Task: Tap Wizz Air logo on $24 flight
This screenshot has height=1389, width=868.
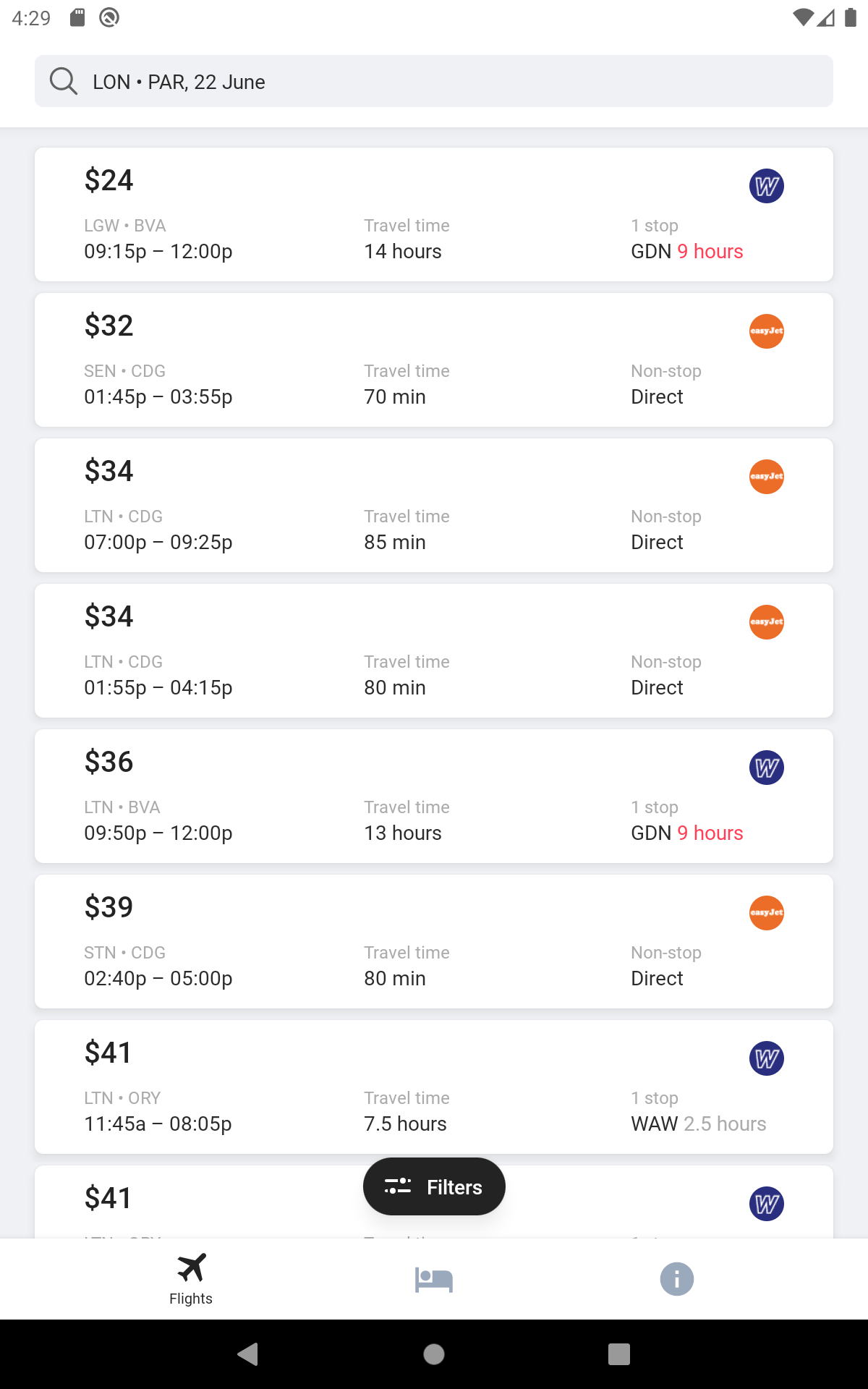Action: [x=767, y=186]
